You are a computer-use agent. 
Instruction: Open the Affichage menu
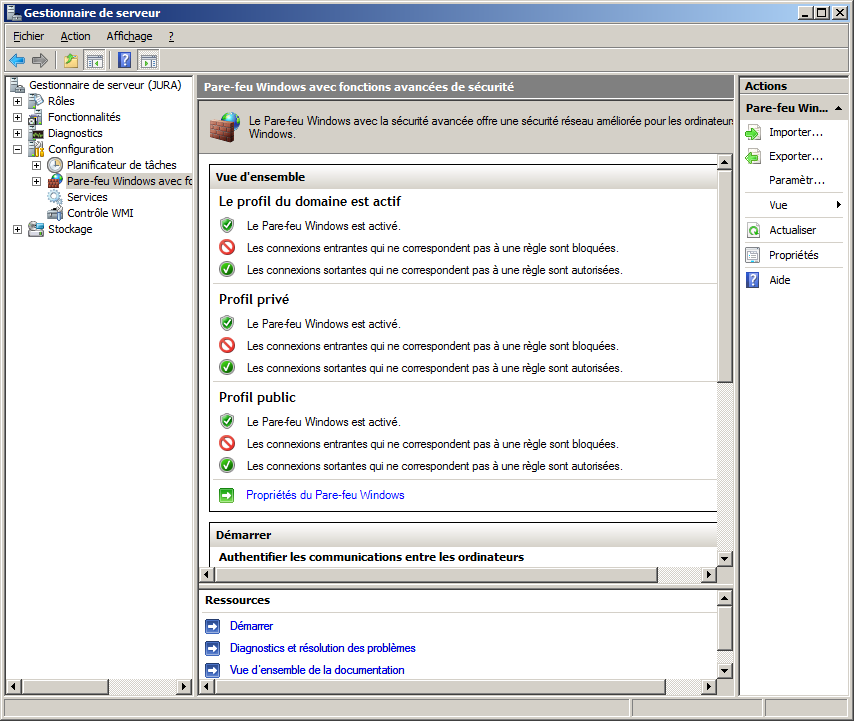click(x=129, y=36)
